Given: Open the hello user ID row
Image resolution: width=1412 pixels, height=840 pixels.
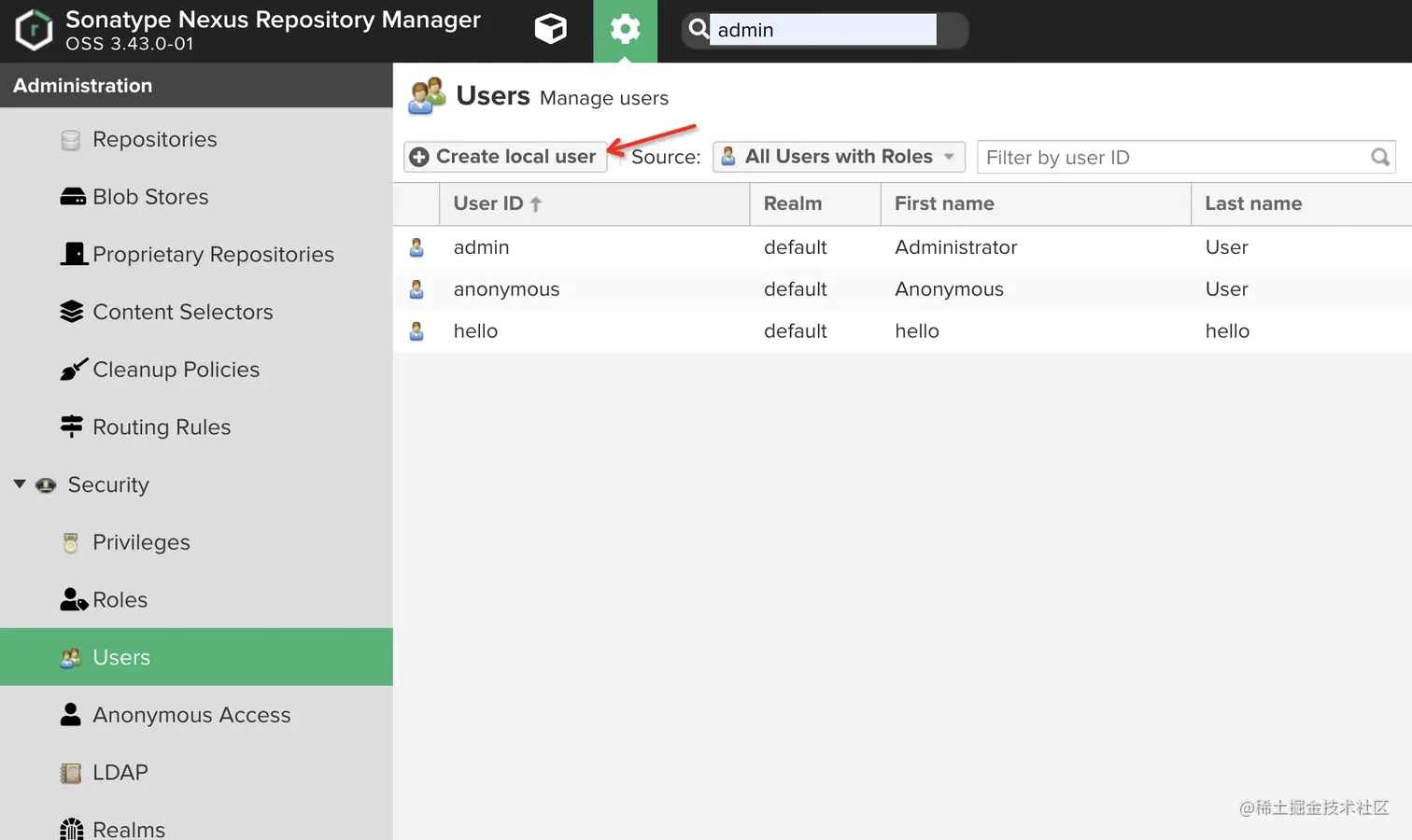Looking at the screenshot, I should click(x=902, y=331).
